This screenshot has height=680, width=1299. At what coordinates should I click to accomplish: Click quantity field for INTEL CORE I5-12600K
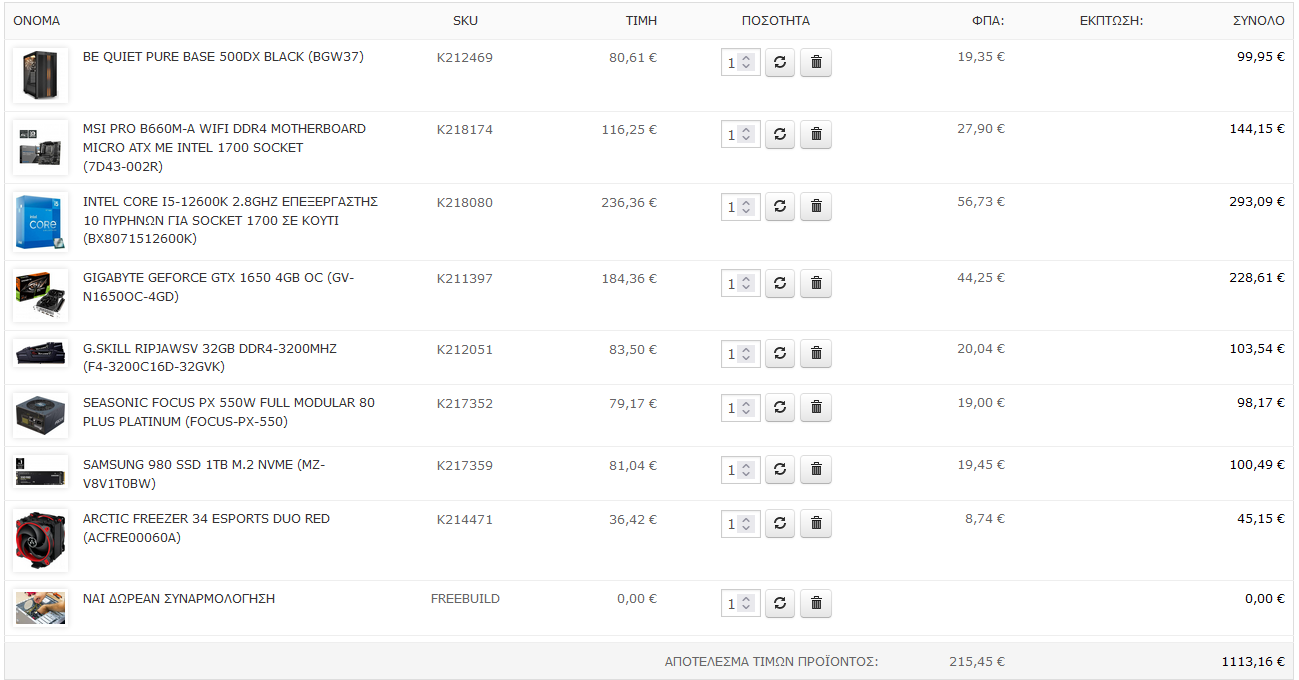(740, 207)
